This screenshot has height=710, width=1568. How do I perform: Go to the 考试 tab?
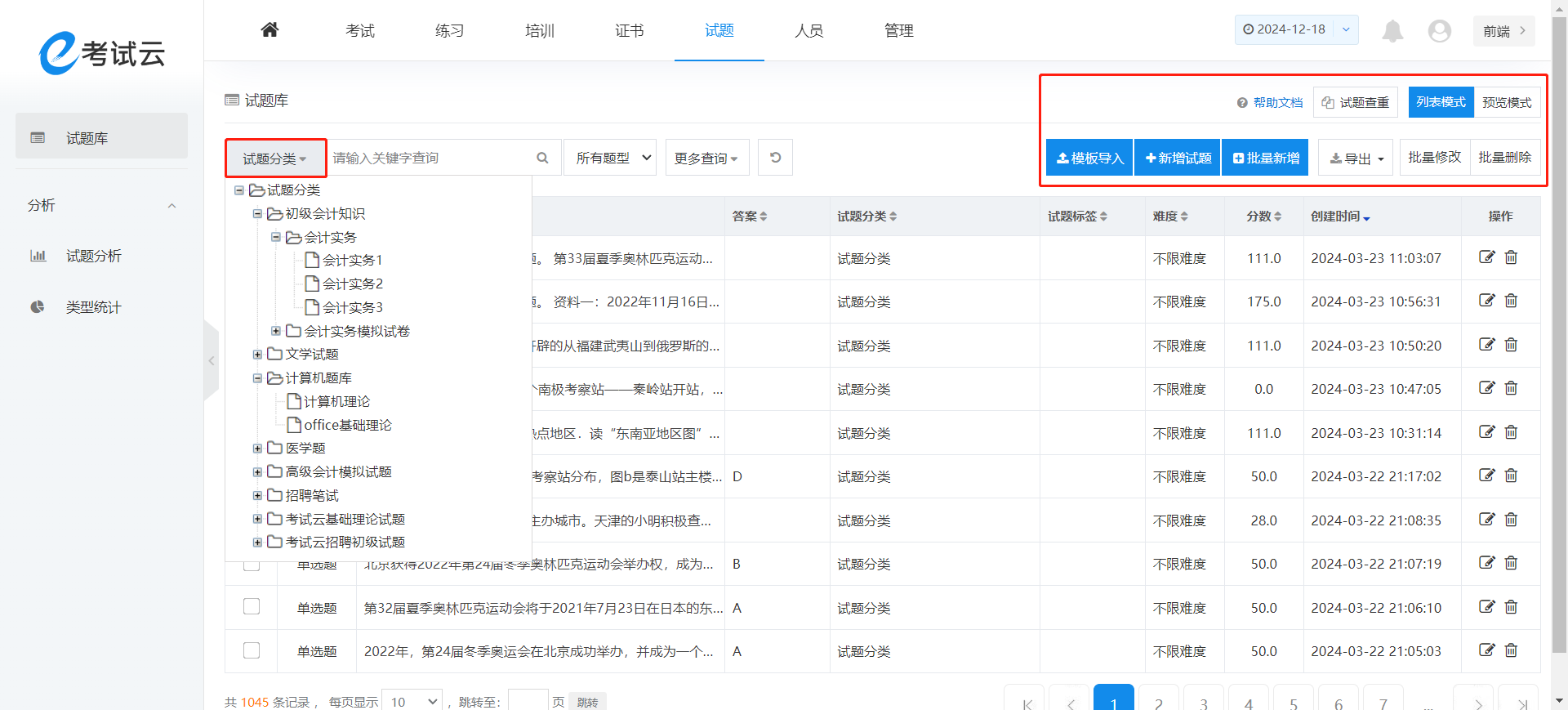[x=359, y=31]
